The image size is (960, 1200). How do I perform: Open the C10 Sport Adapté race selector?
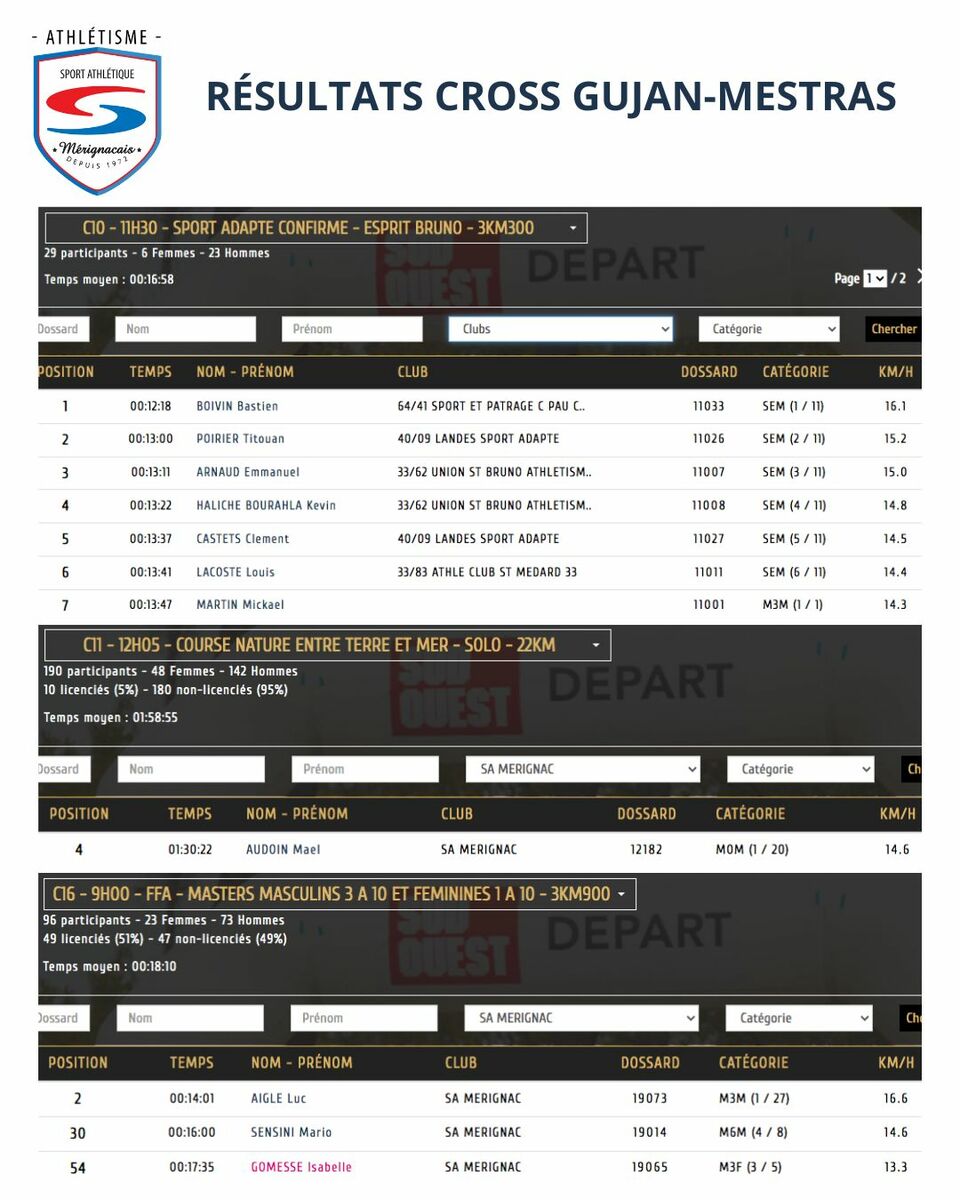(316, 228)
